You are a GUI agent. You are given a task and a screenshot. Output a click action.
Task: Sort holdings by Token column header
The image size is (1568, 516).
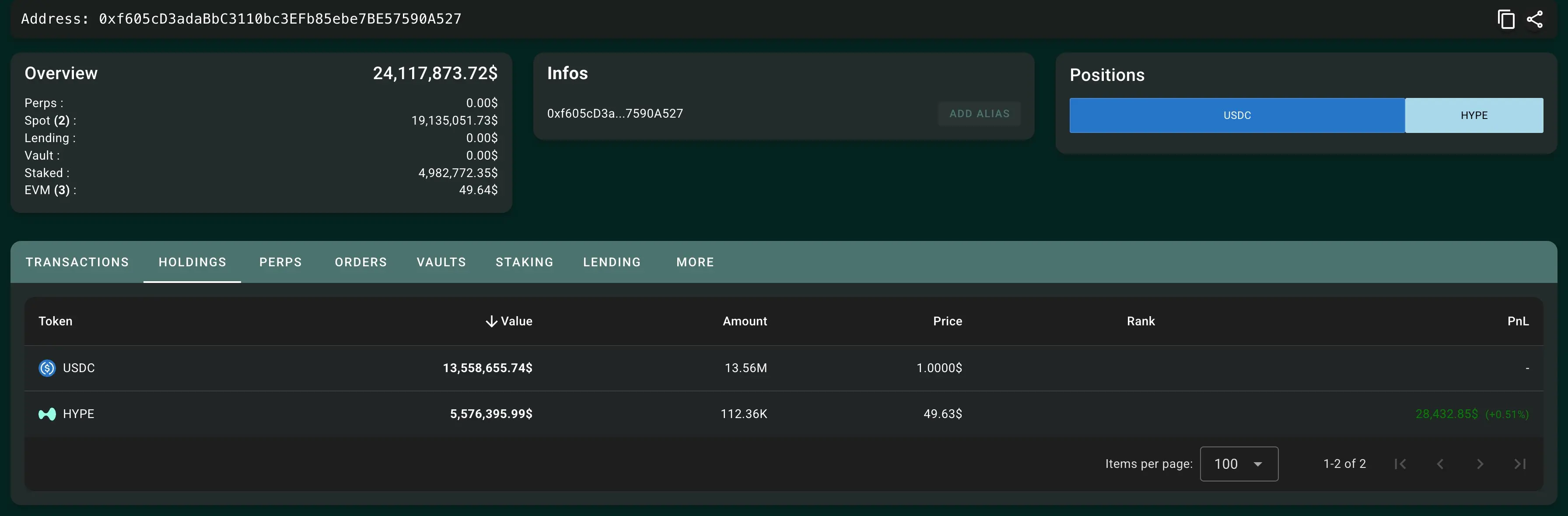pyautogui.click(x=56, y=321)
